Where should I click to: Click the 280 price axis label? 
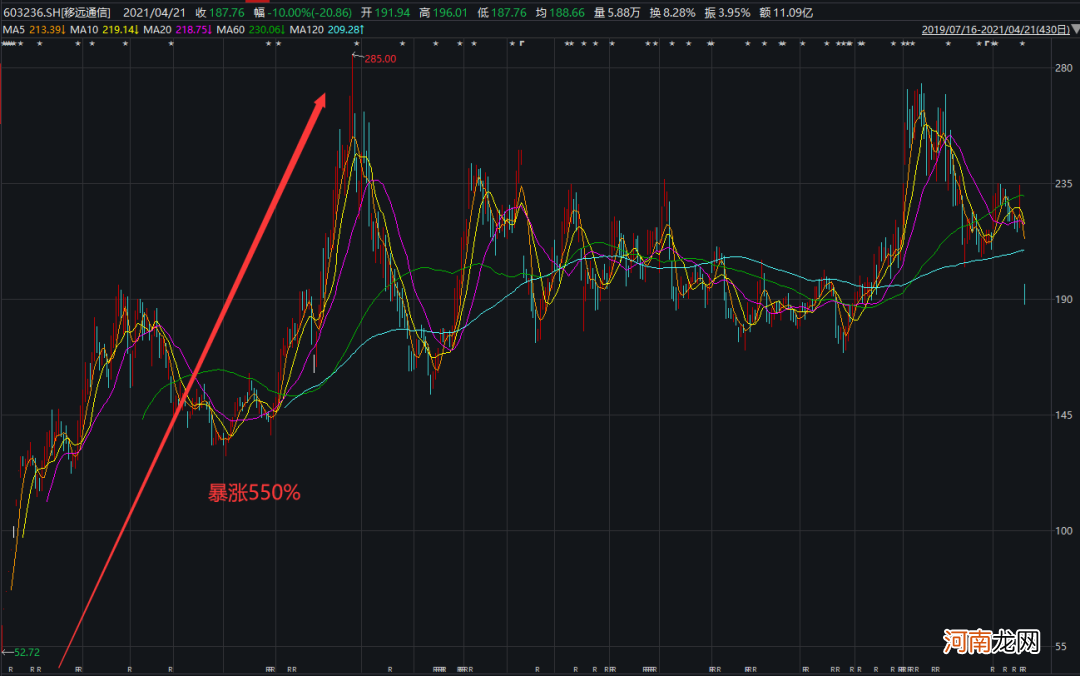click(x=1063, y=68)
